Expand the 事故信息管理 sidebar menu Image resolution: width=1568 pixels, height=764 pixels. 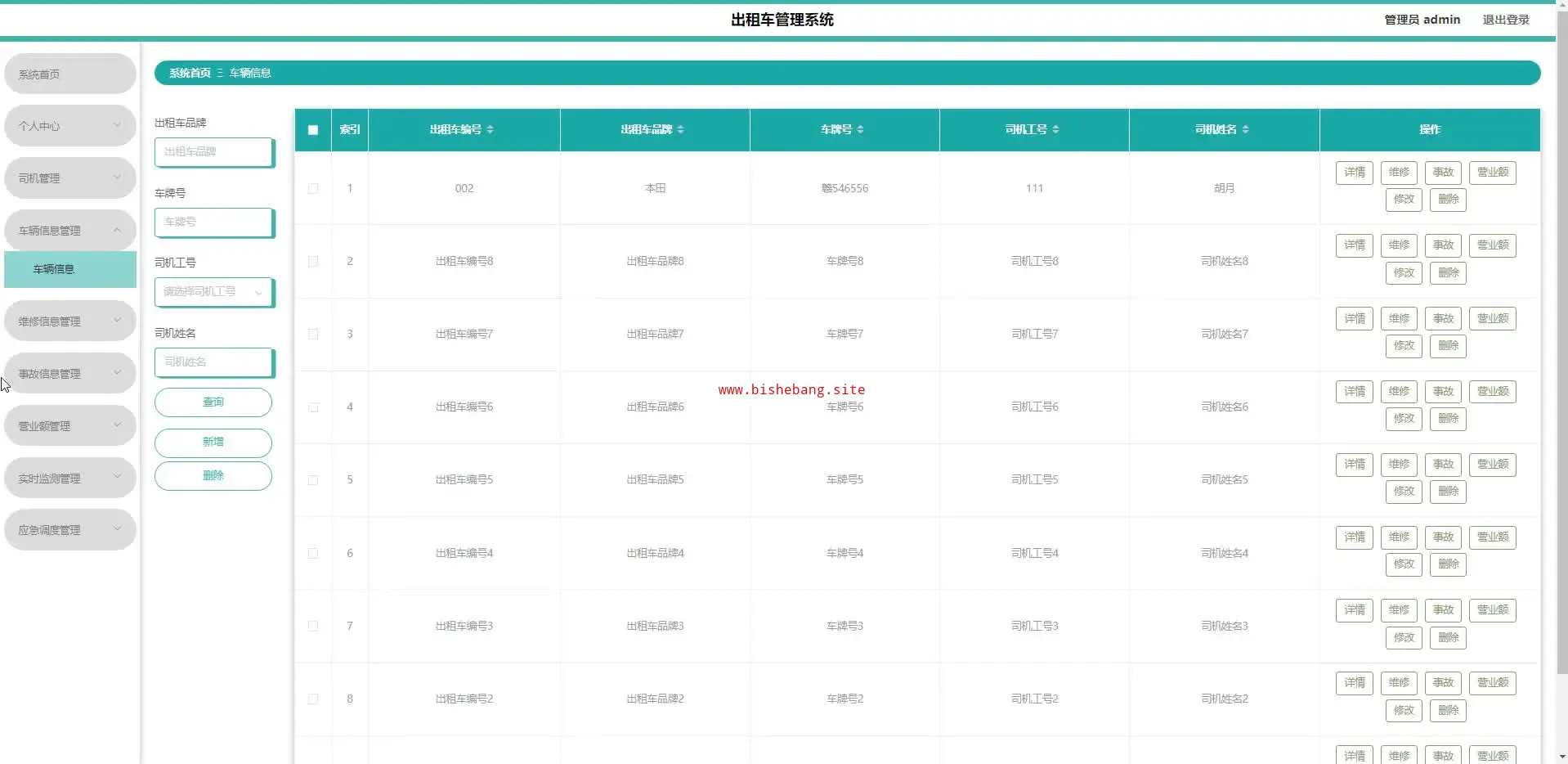(x=70, y=374)
